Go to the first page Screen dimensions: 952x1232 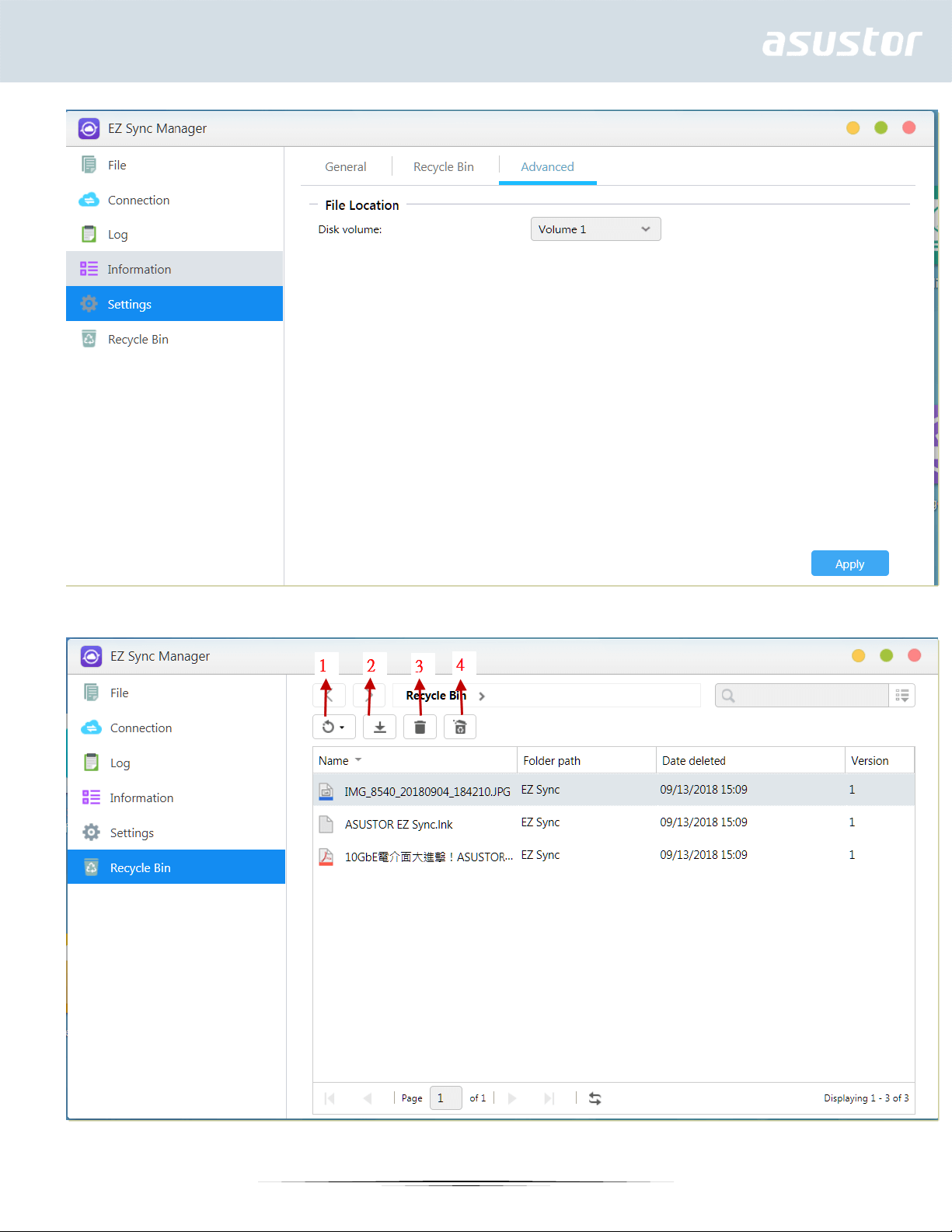(330, 1098)
